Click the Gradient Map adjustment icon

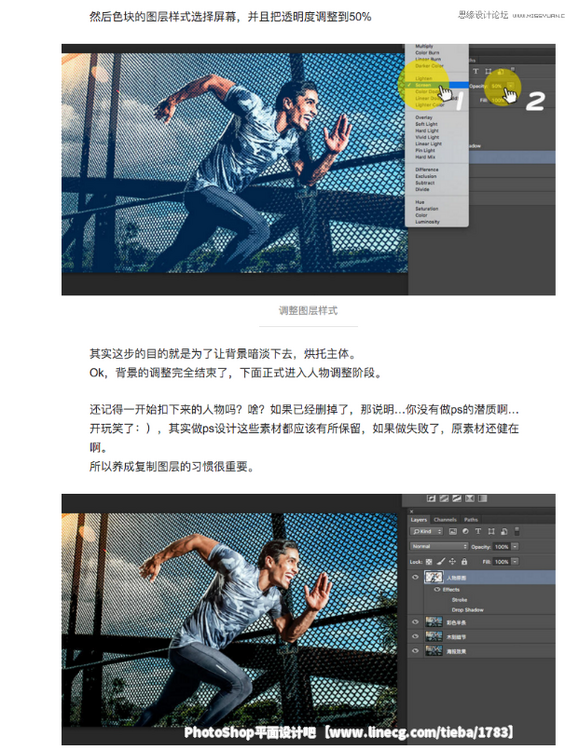(x=483, y=498)
